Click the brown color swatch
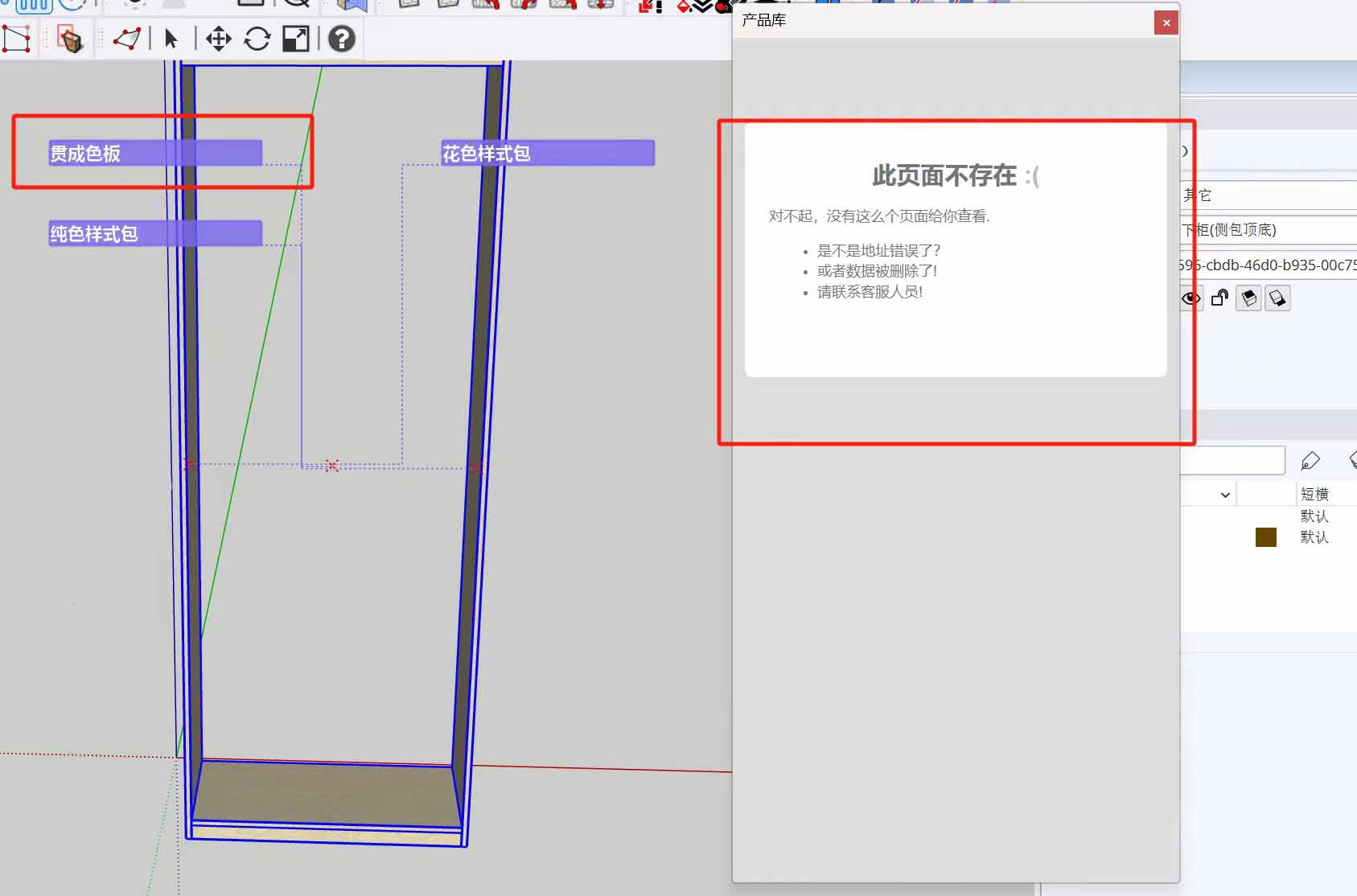 pyautogui.click(x=1265, y=537)
